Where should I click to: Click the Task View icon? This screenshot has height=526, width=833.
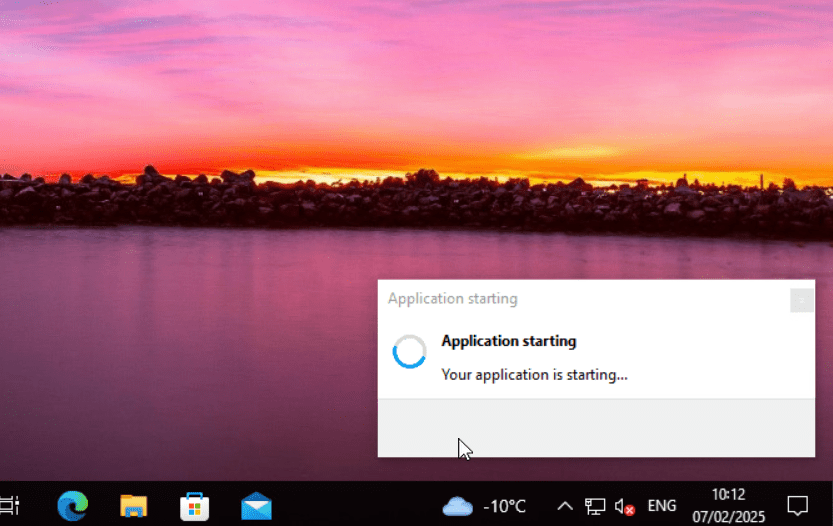(x=9, y=505)
